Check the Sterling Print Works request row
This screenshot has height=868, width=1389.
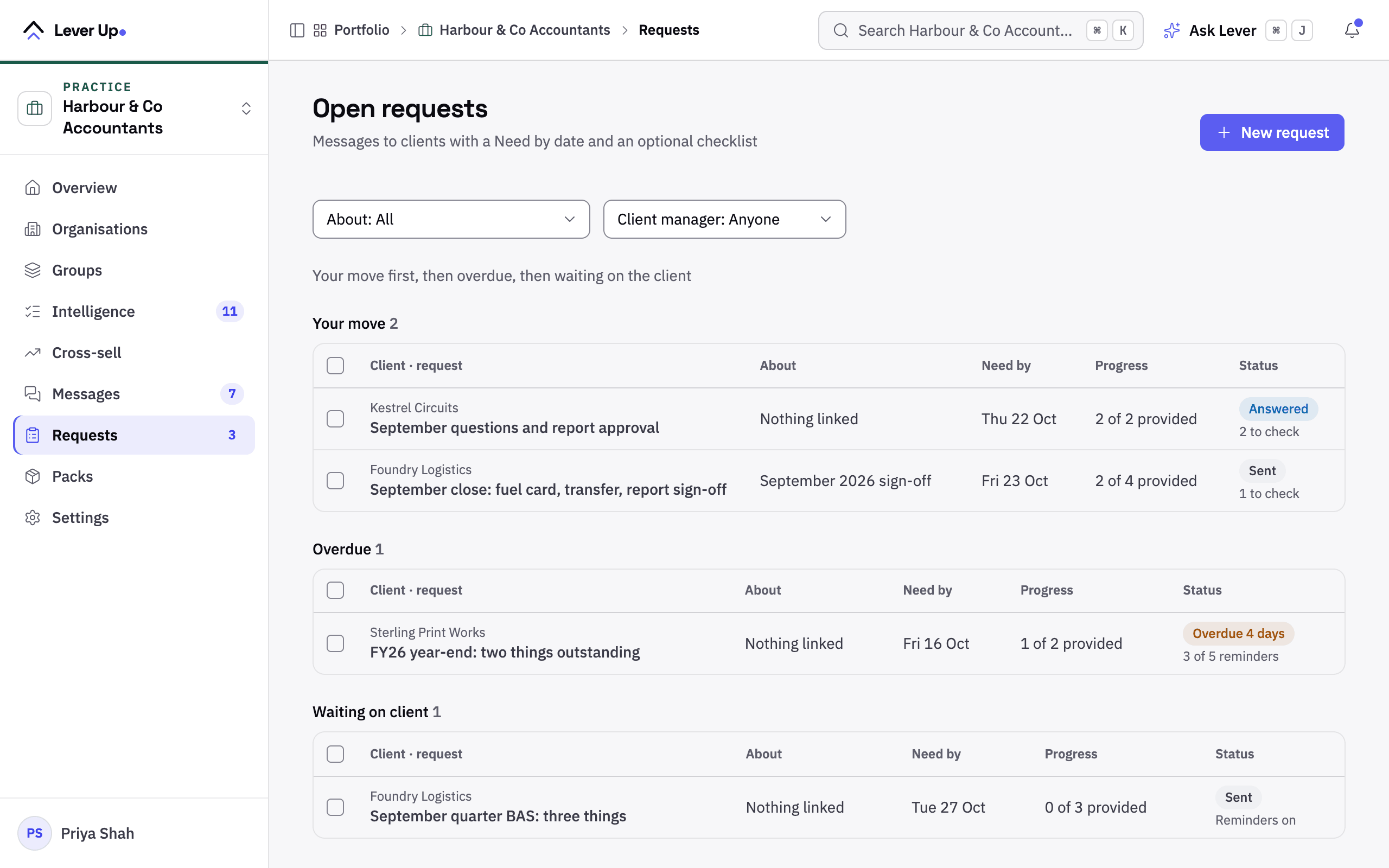[x=335, y=643]
